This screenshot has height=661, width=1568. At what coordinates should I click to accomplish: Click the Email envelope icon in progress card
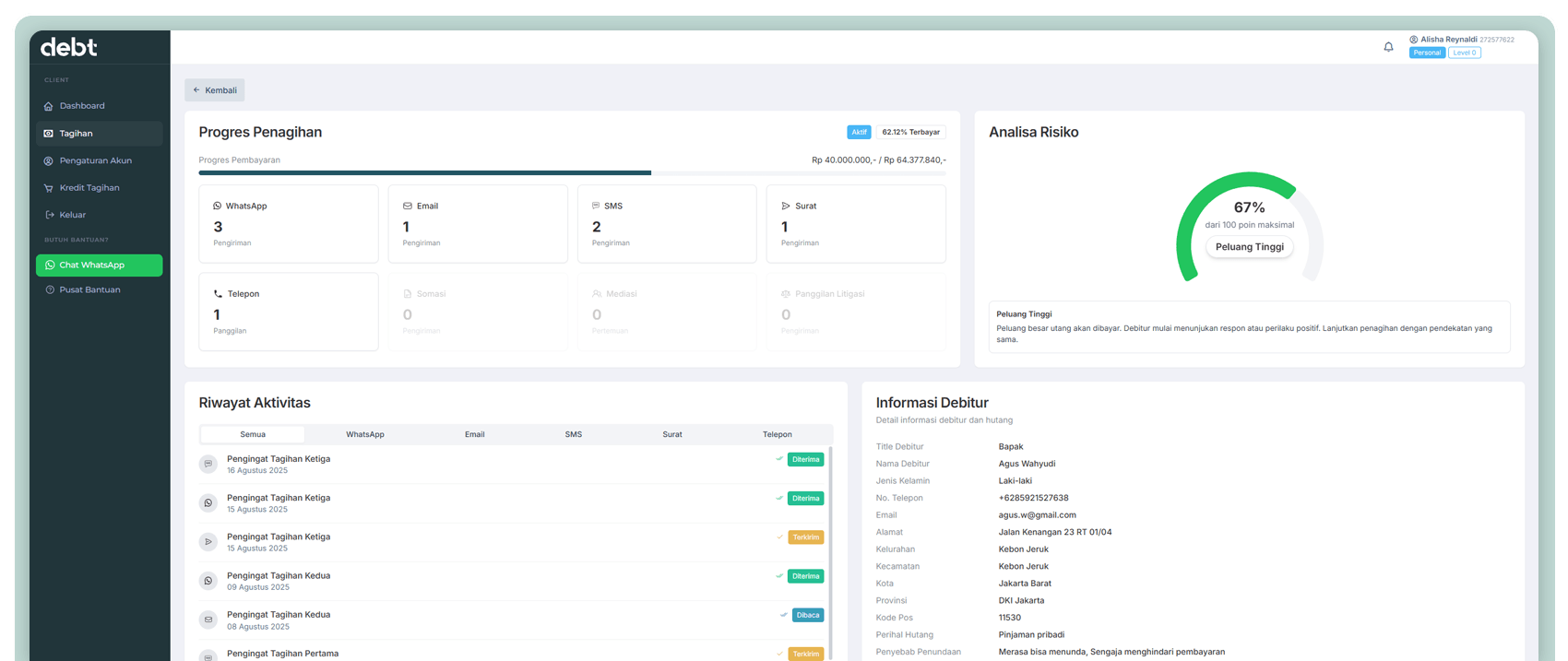click(x=408, y=207)
